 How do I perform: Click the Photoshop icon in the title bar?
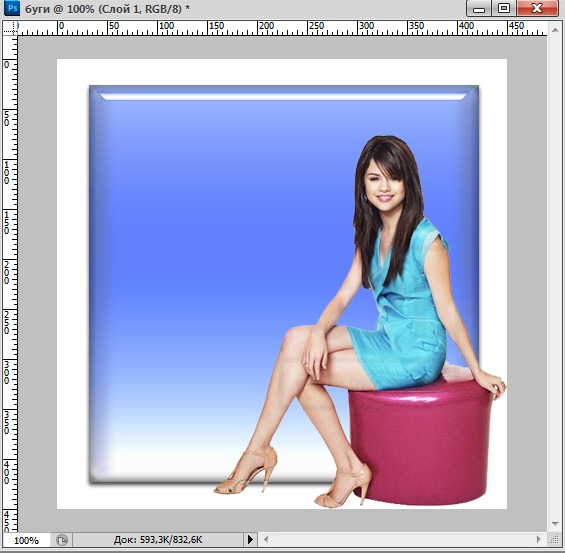[12, 8]
